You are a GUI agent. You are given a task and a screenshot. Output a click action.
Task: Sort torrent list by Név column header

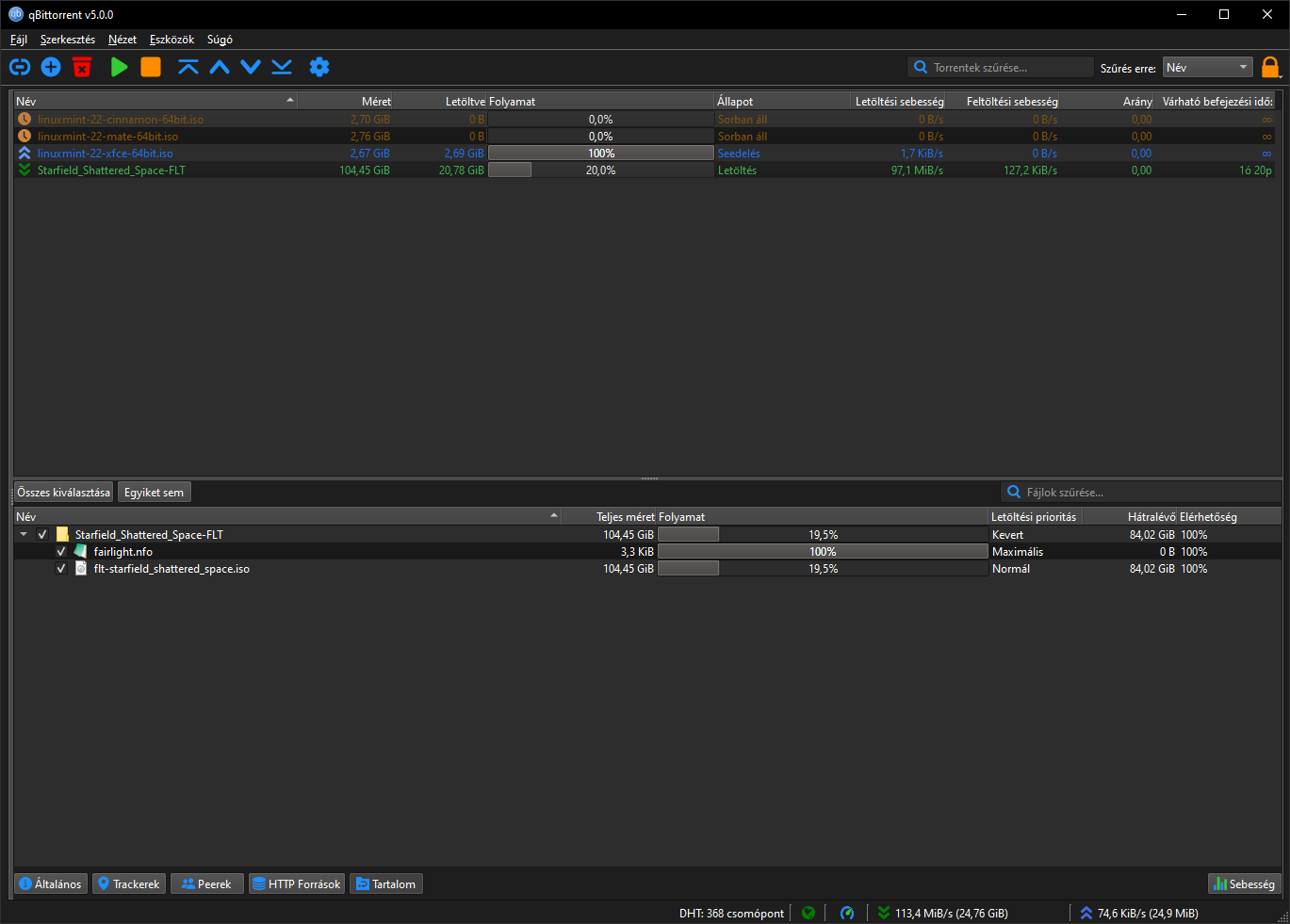155,101
